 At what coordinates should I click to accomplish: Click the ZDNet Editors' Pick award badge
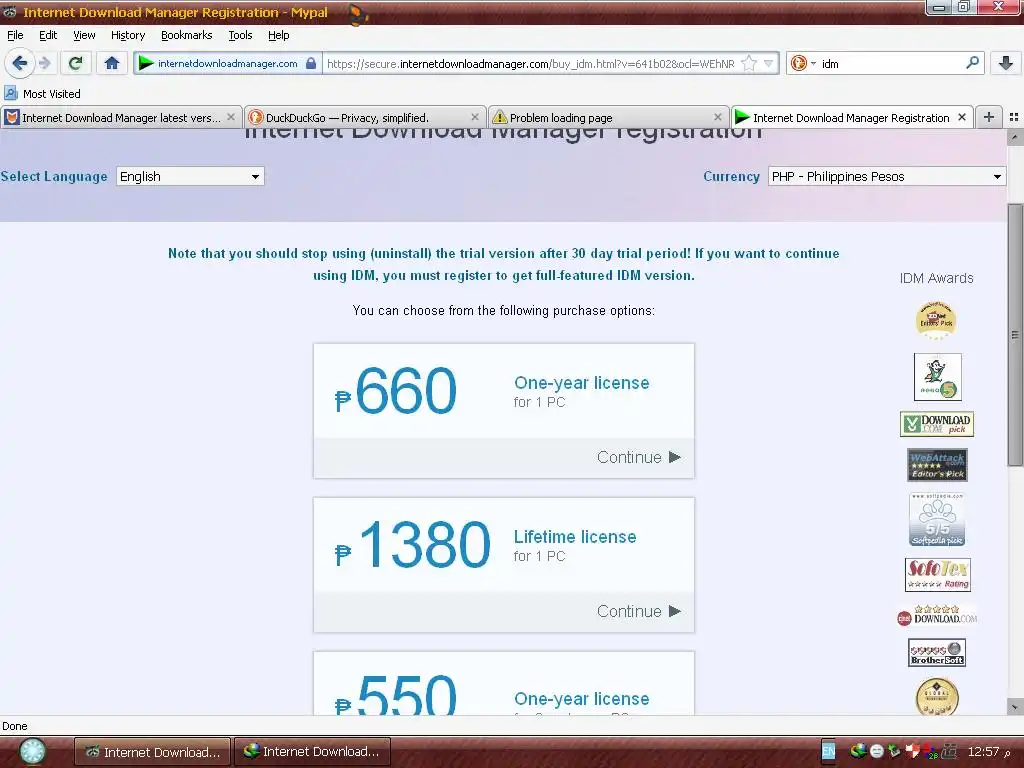coord(936,320)
